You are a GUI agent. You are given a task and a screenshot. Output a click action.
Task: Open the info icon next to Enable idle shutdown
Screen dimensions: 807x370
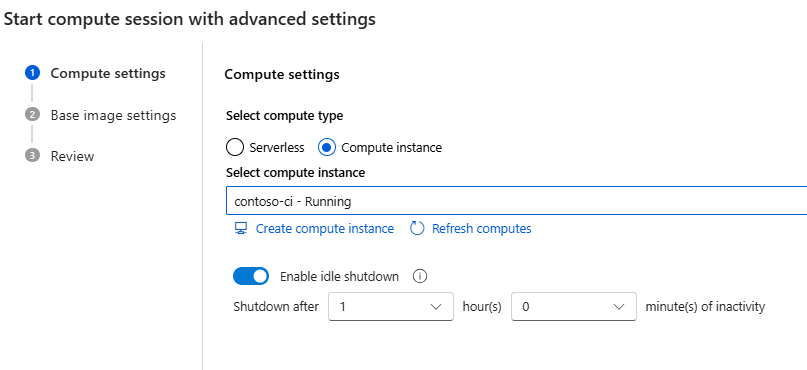[x=420, y=276]
